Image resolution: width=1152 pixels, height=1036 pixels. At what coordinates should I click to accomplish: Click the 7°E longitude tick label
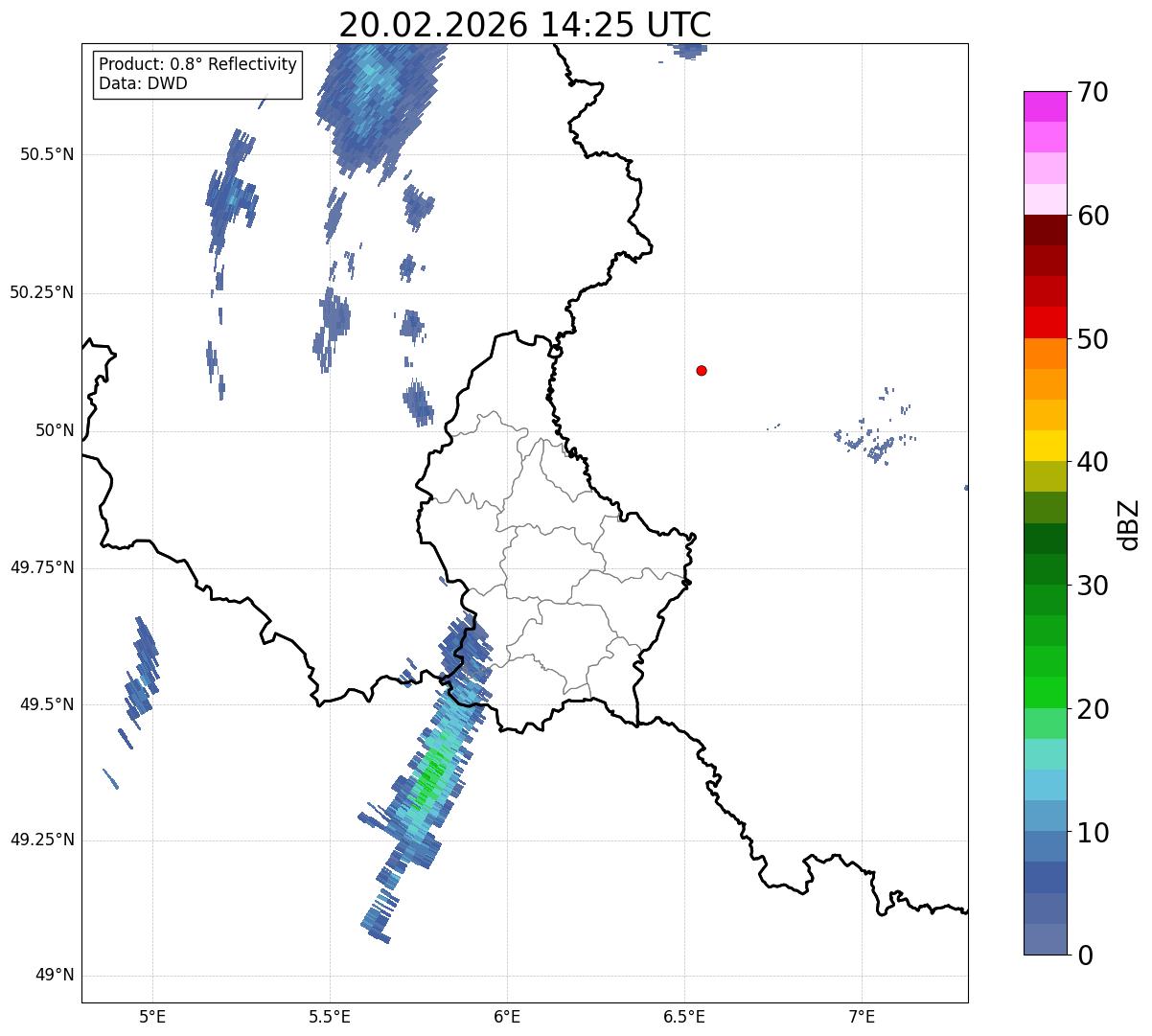click(862, 1016)
